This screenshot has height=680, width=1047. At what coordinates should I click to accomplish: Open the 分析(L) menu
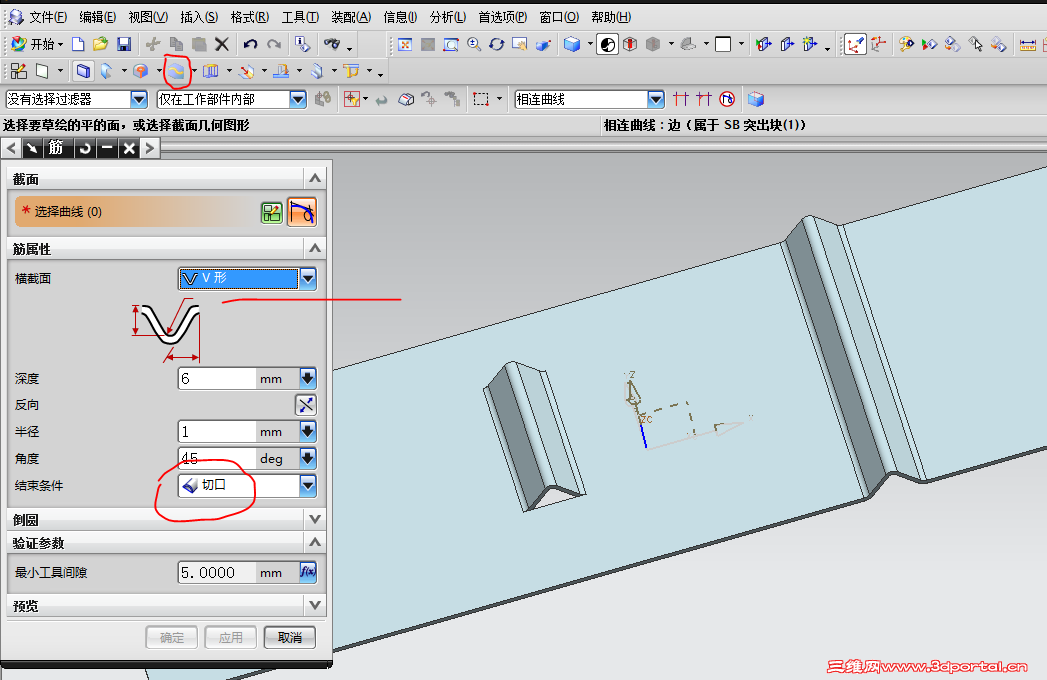(x=447, y=17)
